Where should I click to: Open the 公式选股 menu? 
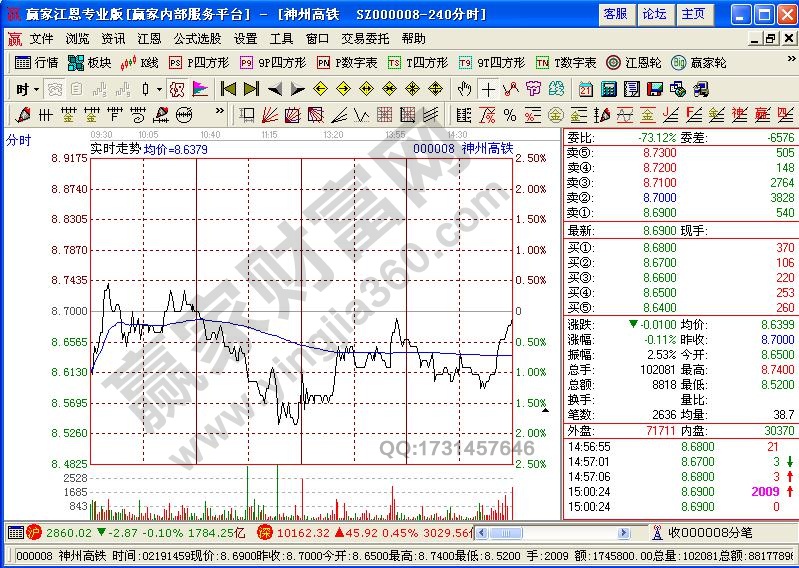[x=197, y=38]
